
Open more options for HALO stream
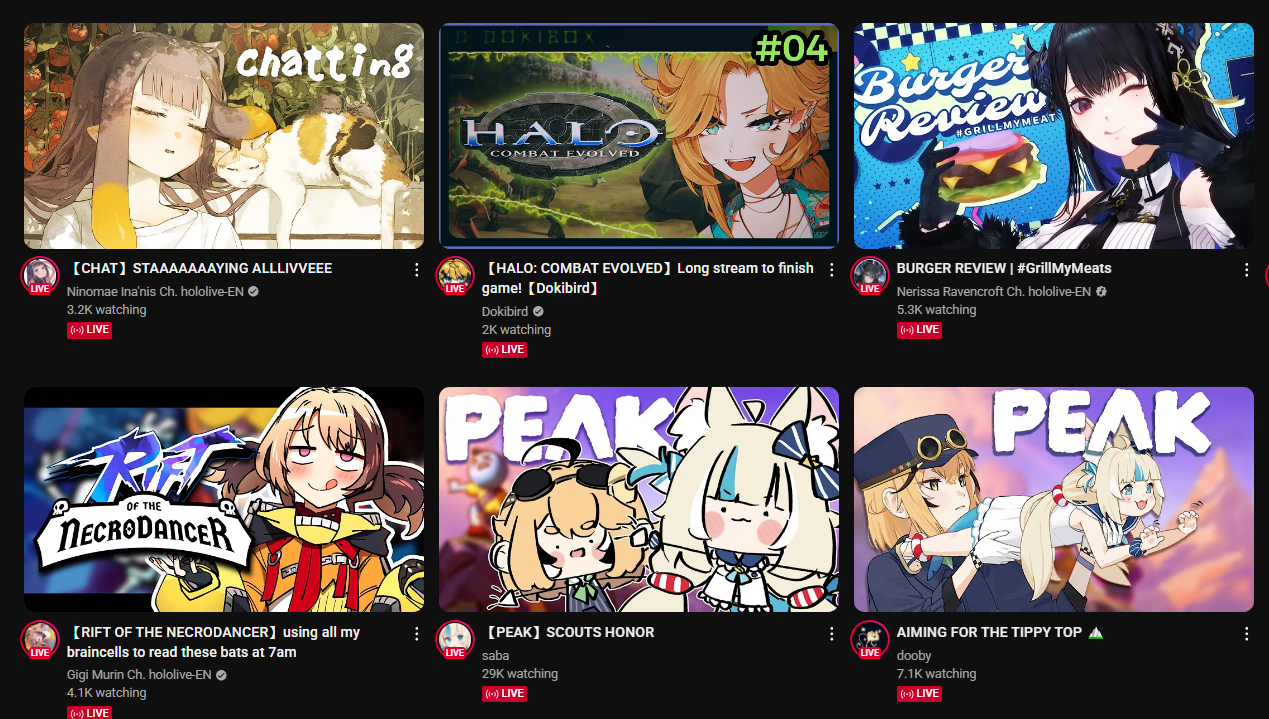tap(831, 270)
